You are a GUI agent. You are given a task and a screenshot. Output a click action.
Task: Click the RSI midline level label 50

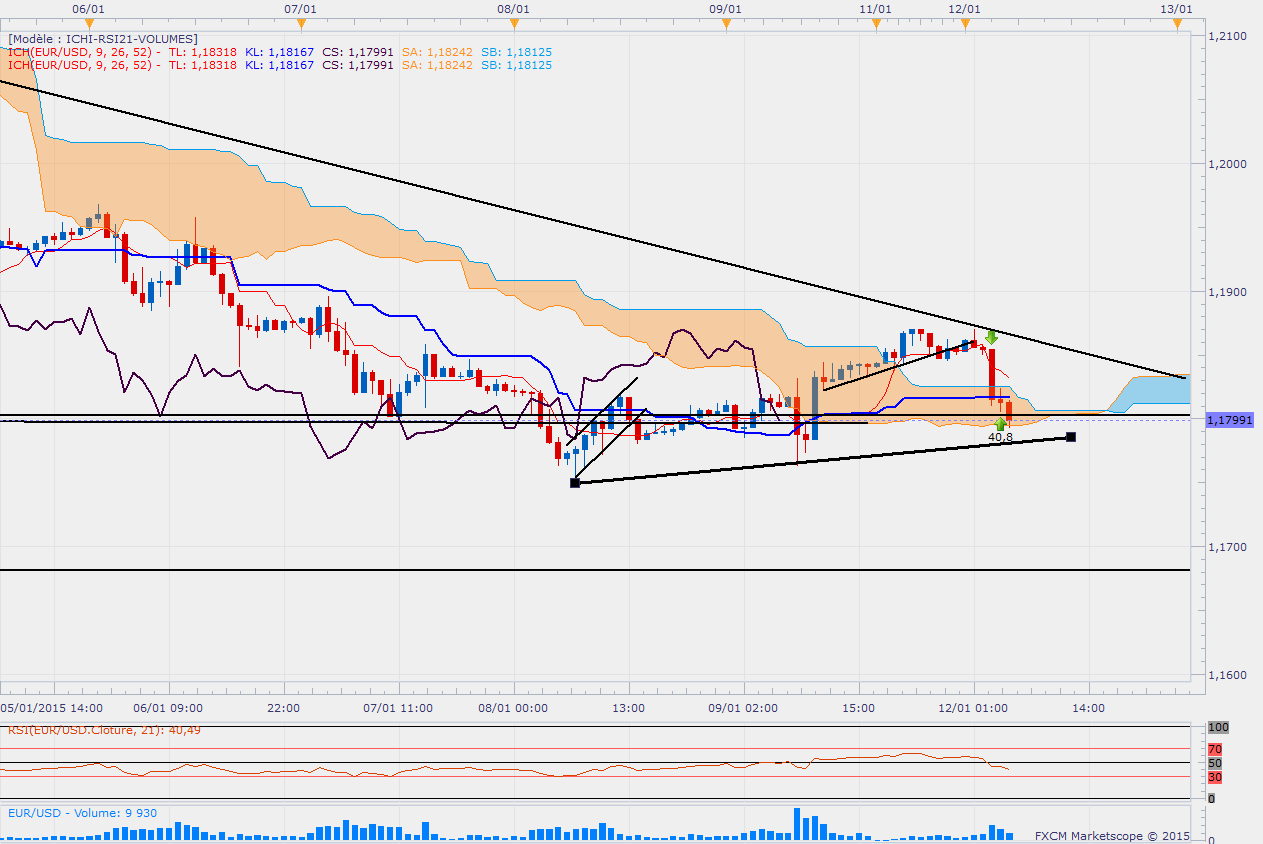coord(1215,764)
